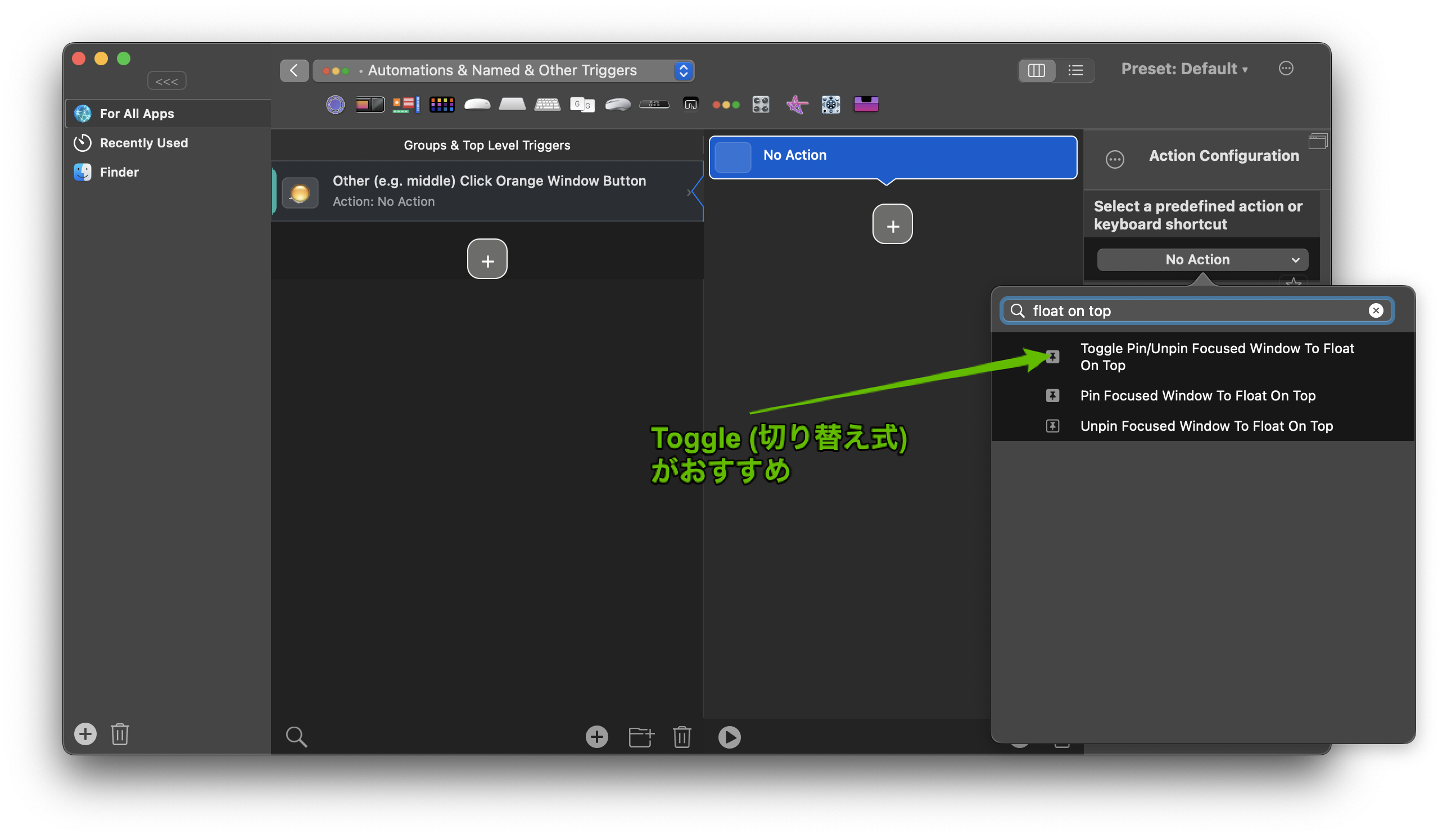Select Recently Used in the sidebar

pyautogui.click(x=144, y=143)
